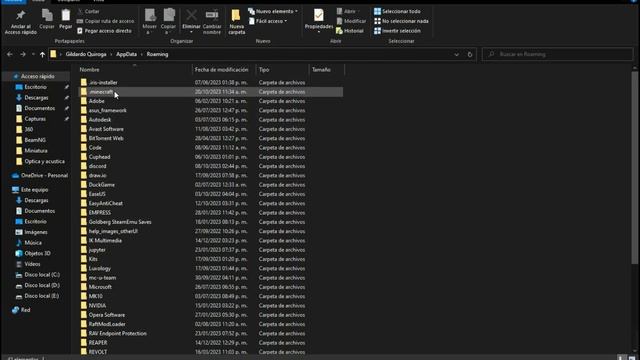
Task: Click Seleccionar todo
Action: [x=397, y=11]
